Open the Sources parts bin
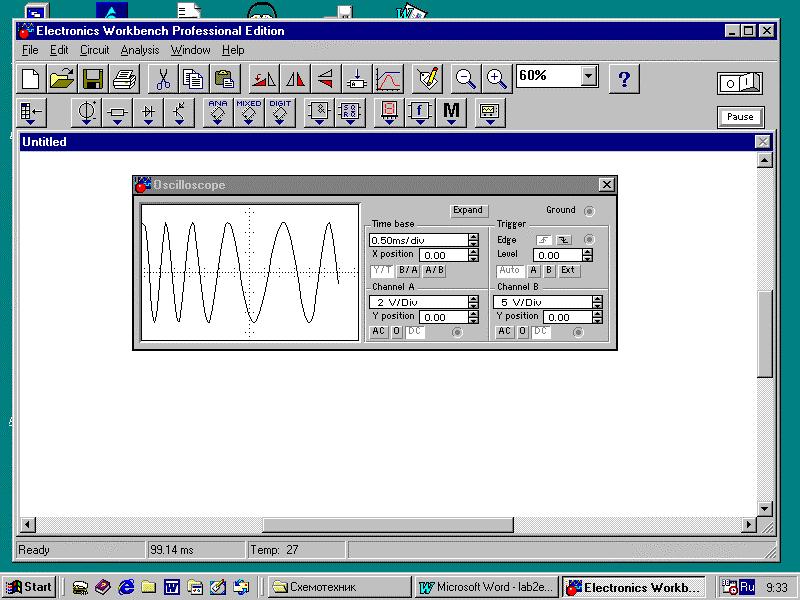800x600 pixels. coord(87,113)
